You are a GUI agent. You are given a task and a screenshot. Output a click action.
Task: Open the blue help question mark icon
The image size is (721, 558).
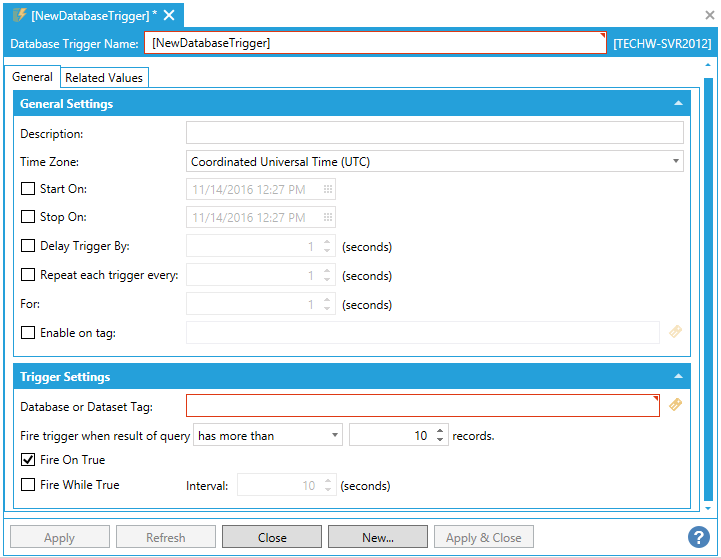pos(699,538)
